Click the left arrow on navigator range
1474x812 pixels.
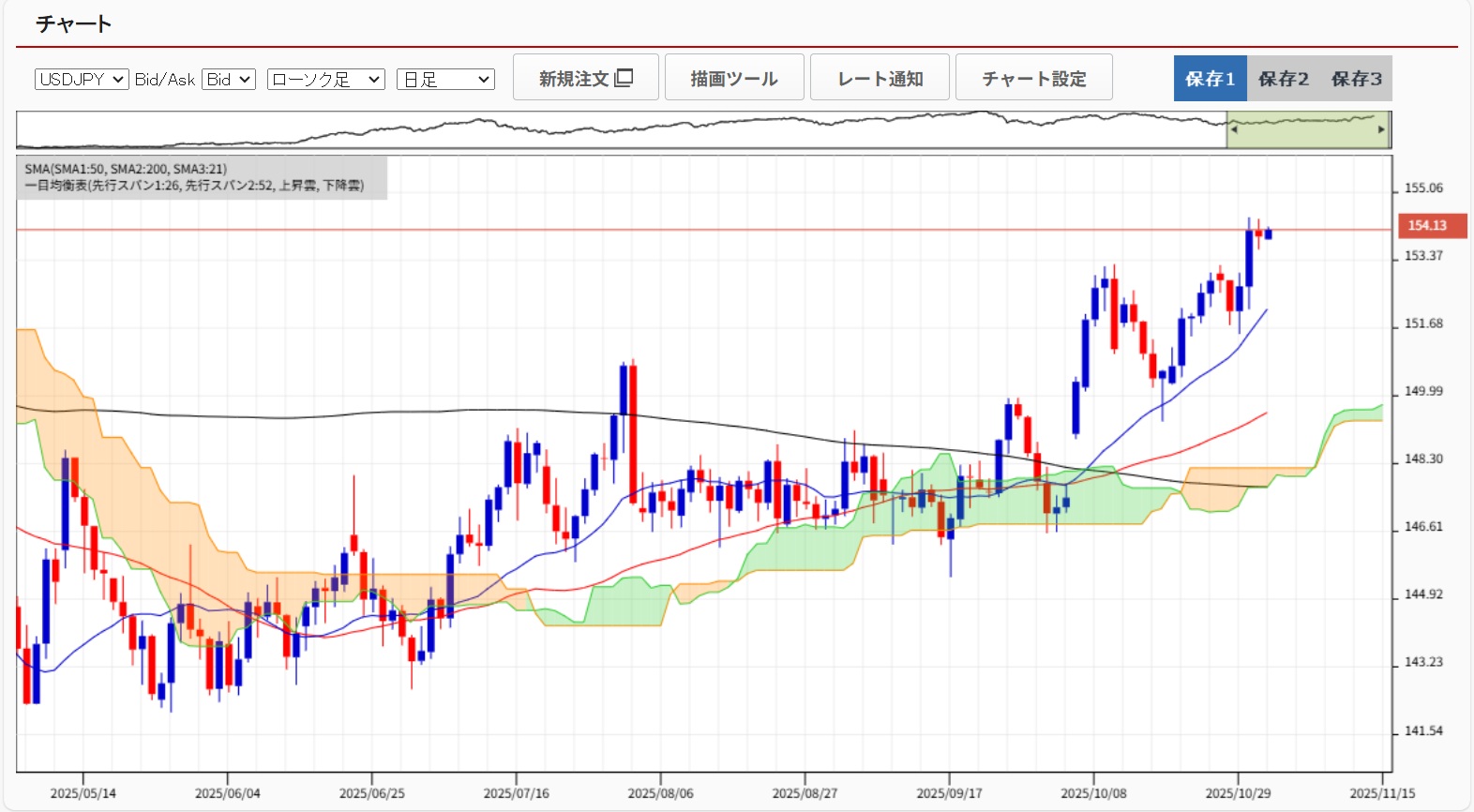[x=1234, y=129]
